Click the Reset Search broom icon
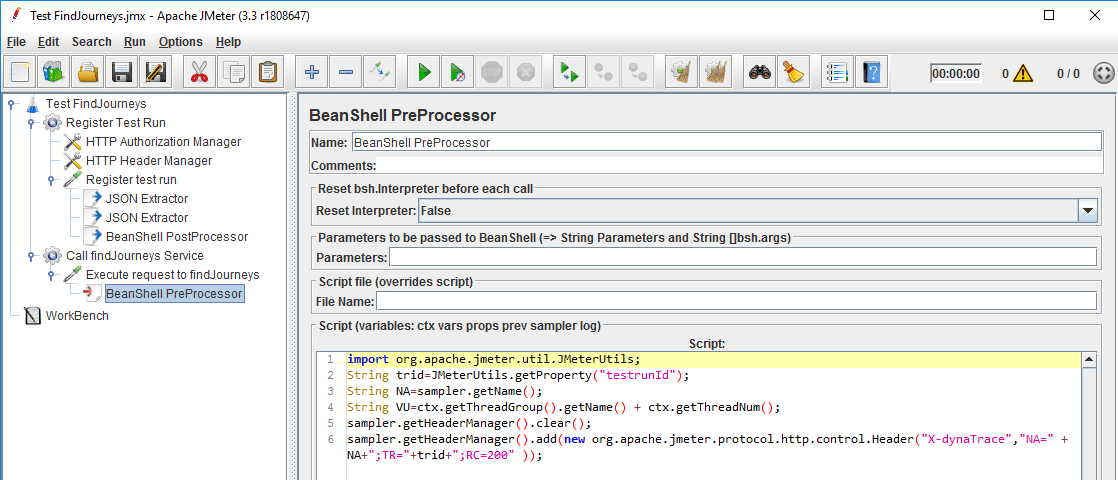The image size is (1118, 480). (x=793, y=72)
